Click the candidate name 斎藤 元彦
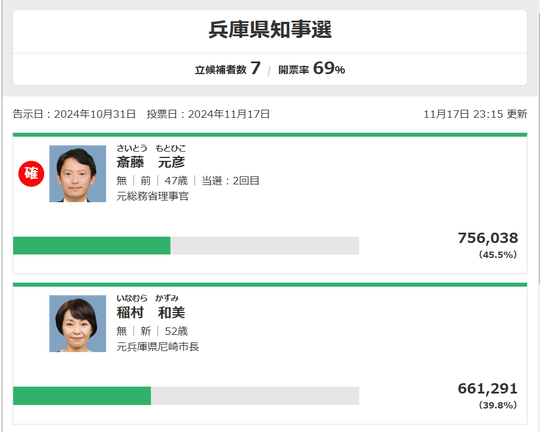540x432 pixels. (x=151, y=162)
